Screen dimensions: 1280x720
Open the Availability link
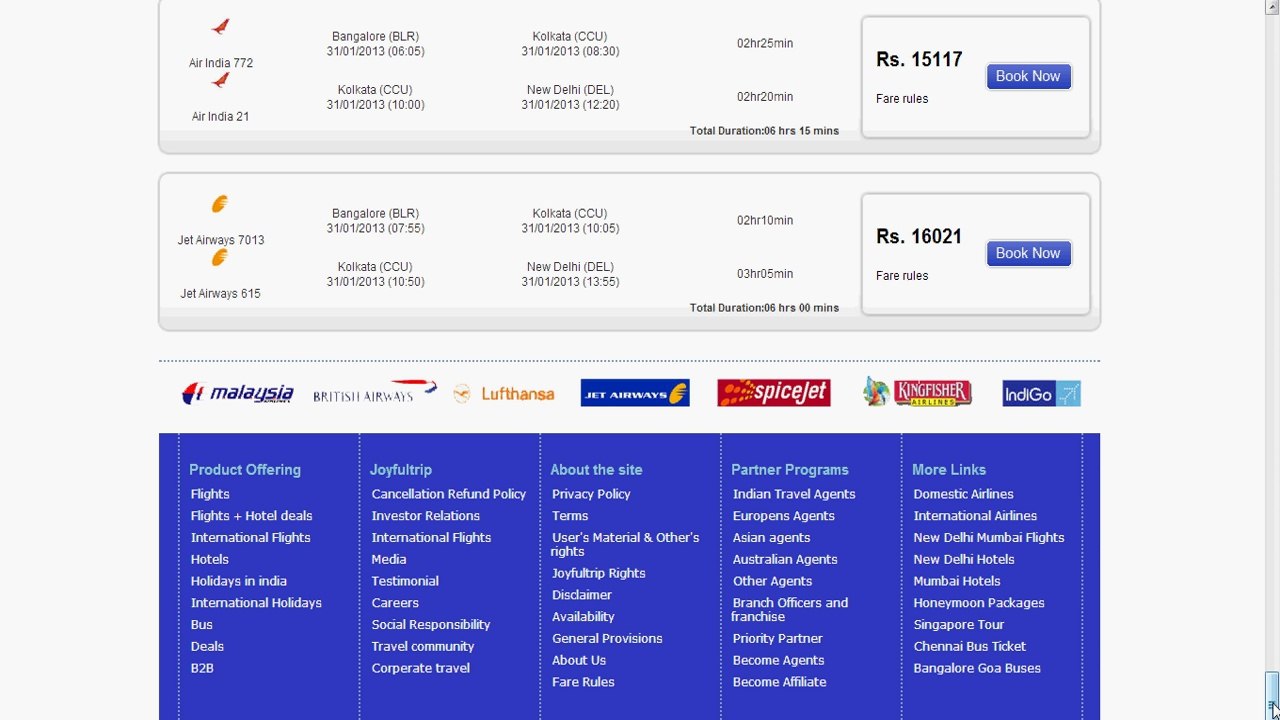point(583,617)
